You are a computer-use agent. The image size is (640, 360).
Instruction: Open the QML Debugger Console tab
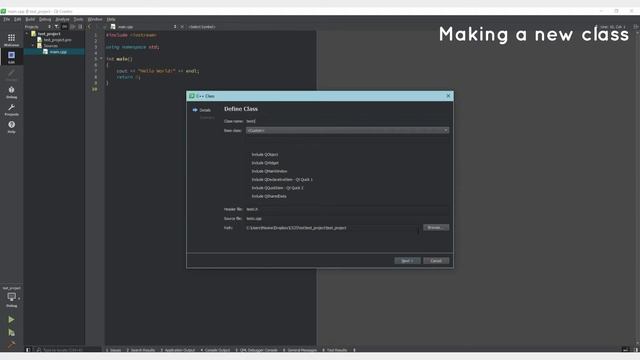257,350
